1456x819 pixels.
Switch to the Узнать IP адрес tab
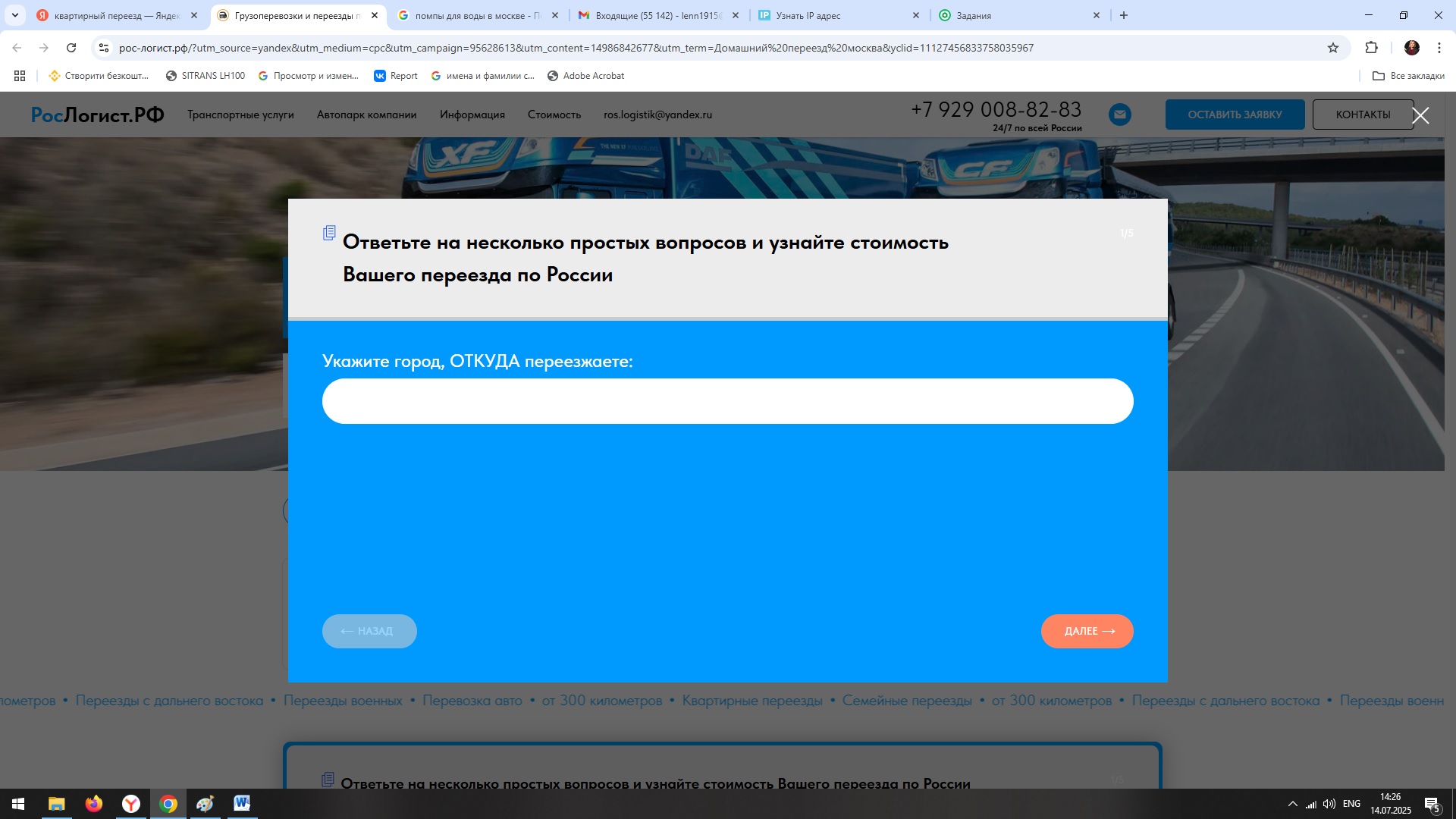pyautogui.click(x=839, y=15)
